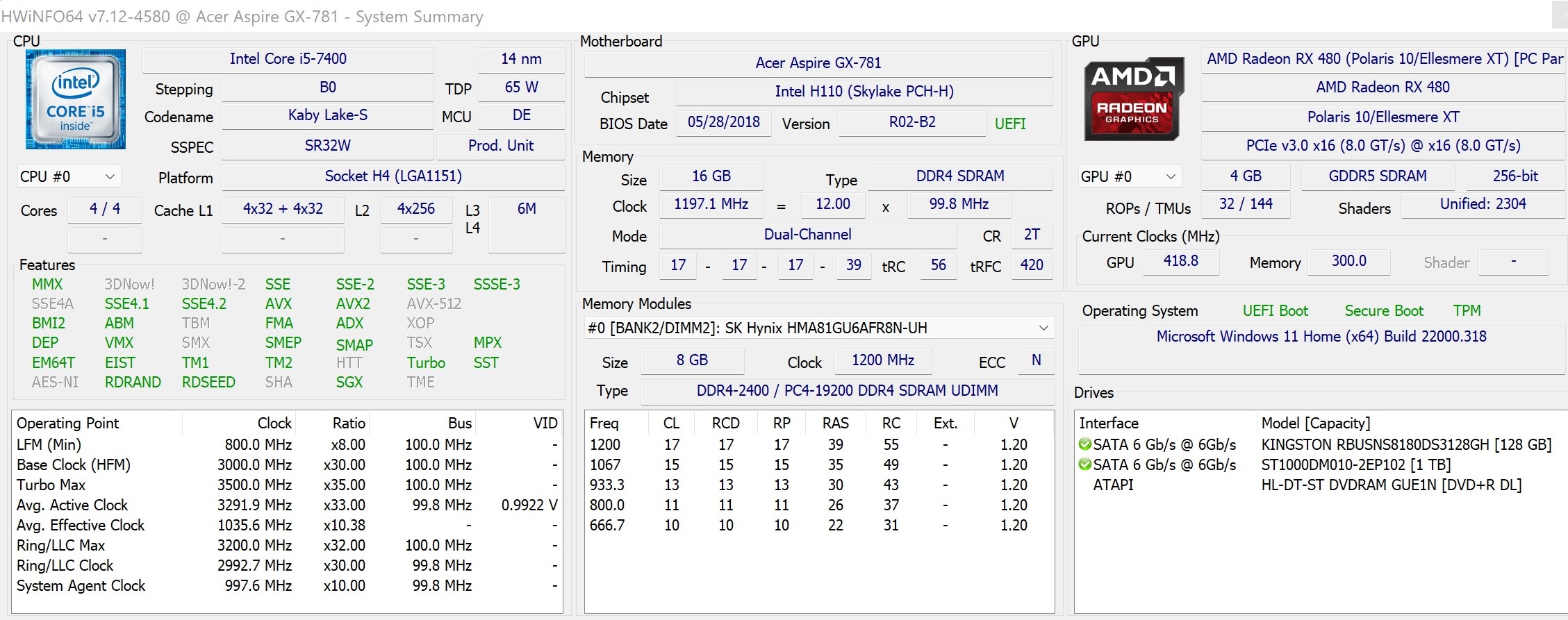The width and height of the screenshot is (1568, 620).
Task: Select the Avg. Effective Clock row
Action: [x=287, y=525]
